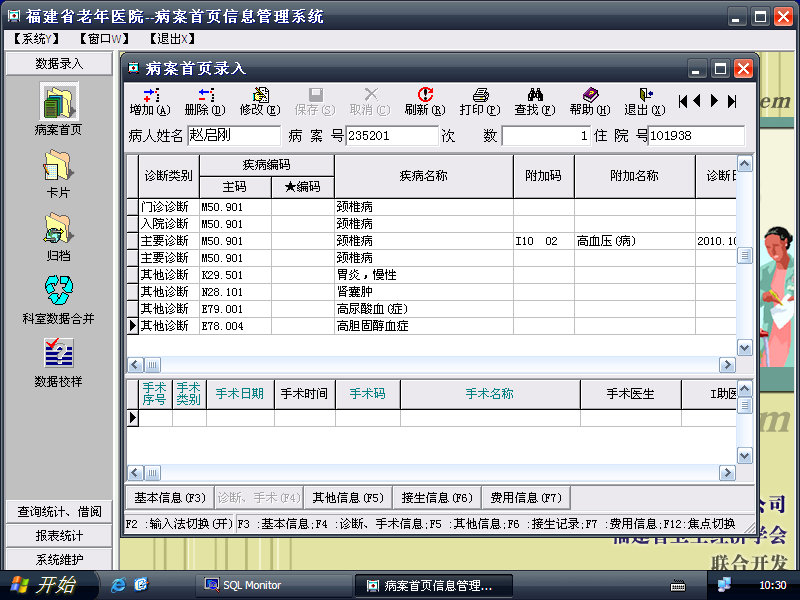This screenshot has height=600, width=800.
Task: Click keyboard input icon in tray
Action: tap(678, 586)
